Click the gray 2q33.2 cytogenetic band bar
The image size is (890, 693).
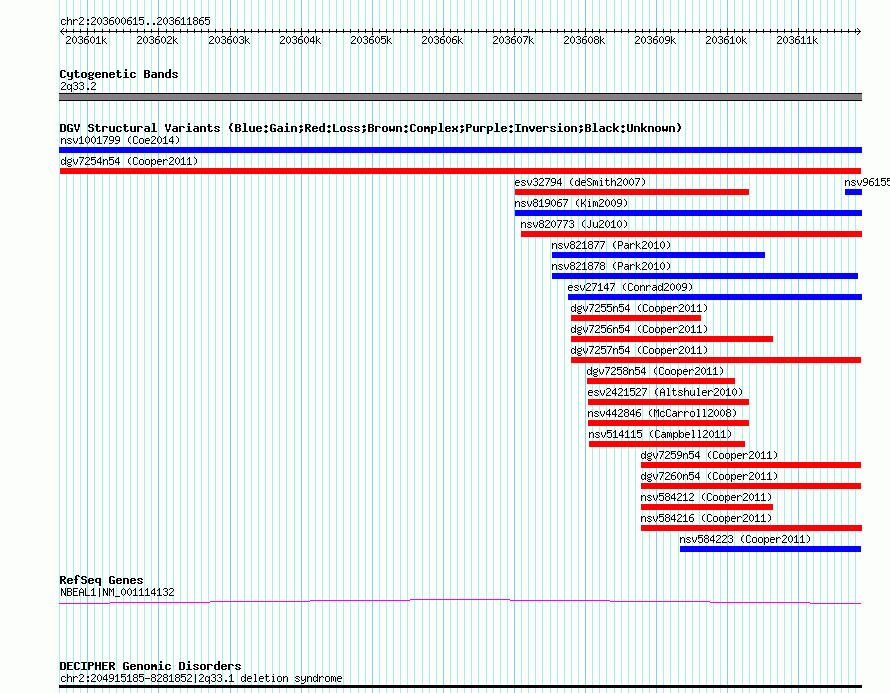(460, 97)
